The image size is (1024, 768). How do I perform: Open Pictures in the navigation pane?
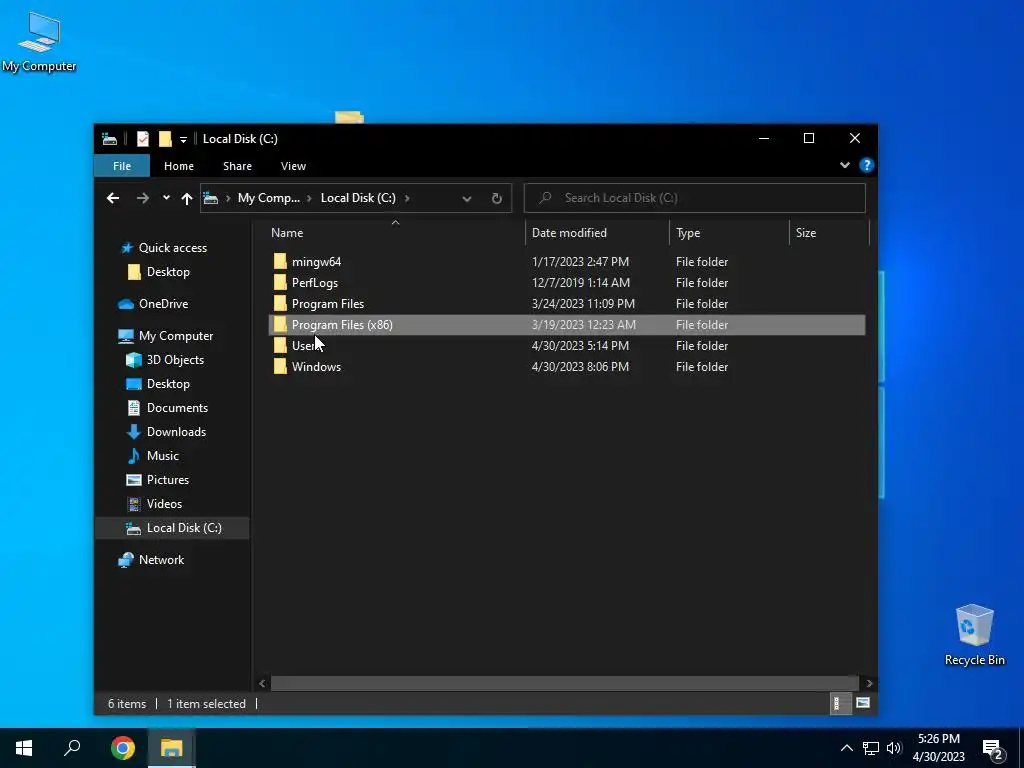click(168, 480)
